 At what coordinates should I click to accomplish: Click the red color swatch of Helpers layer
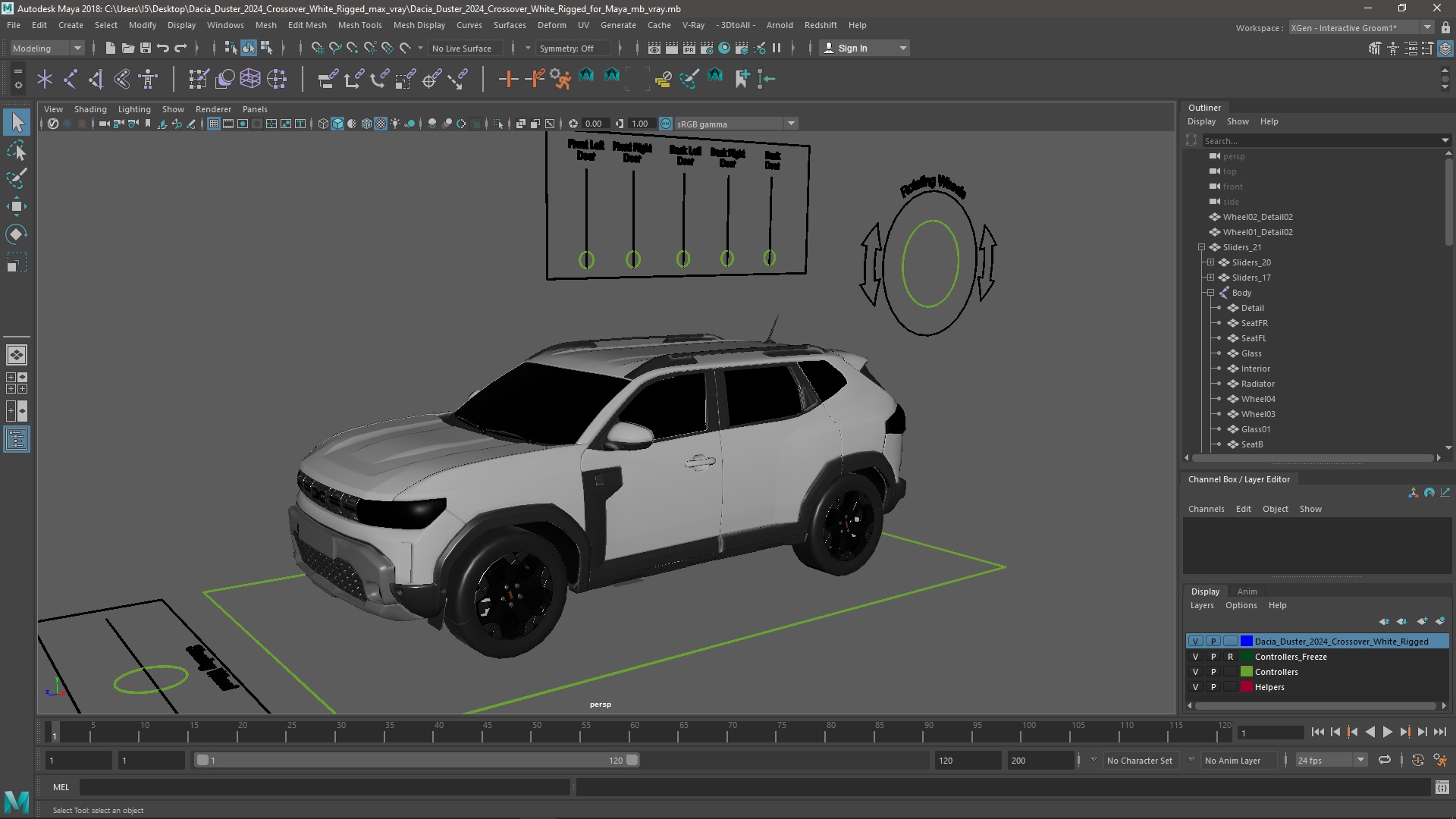tap(1246, 687)
